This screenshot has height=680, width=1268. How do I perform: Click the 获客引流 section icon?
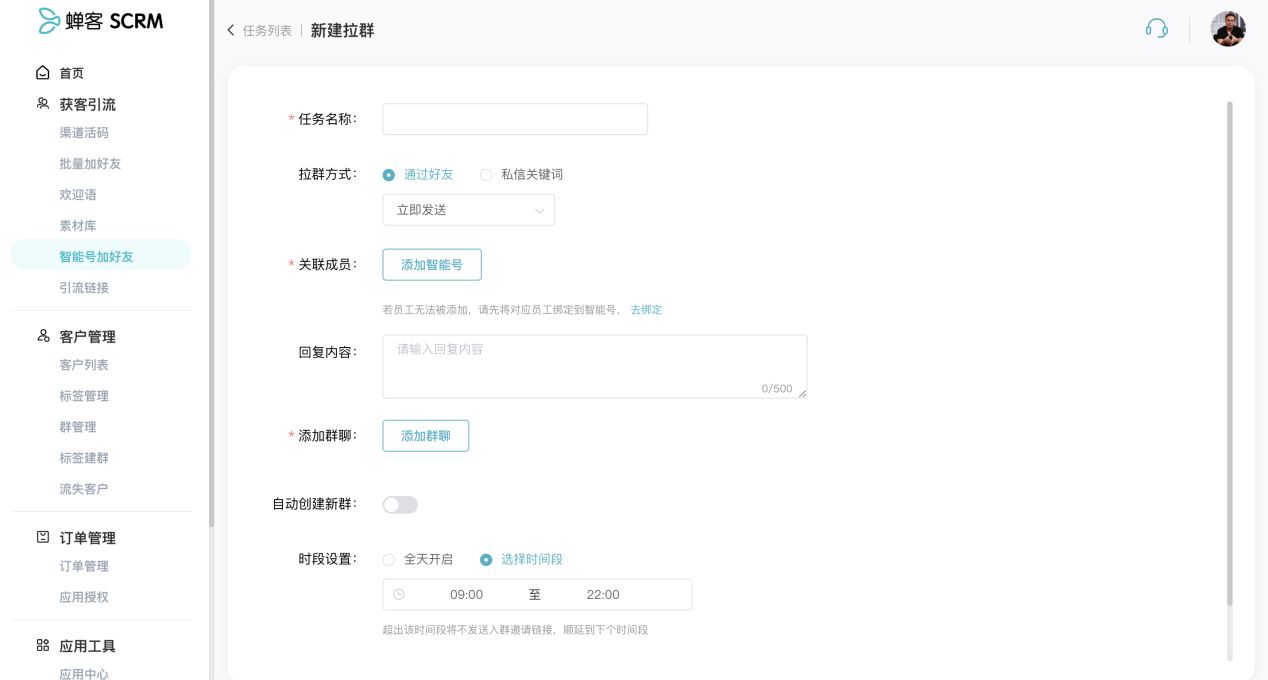(42, 104)
